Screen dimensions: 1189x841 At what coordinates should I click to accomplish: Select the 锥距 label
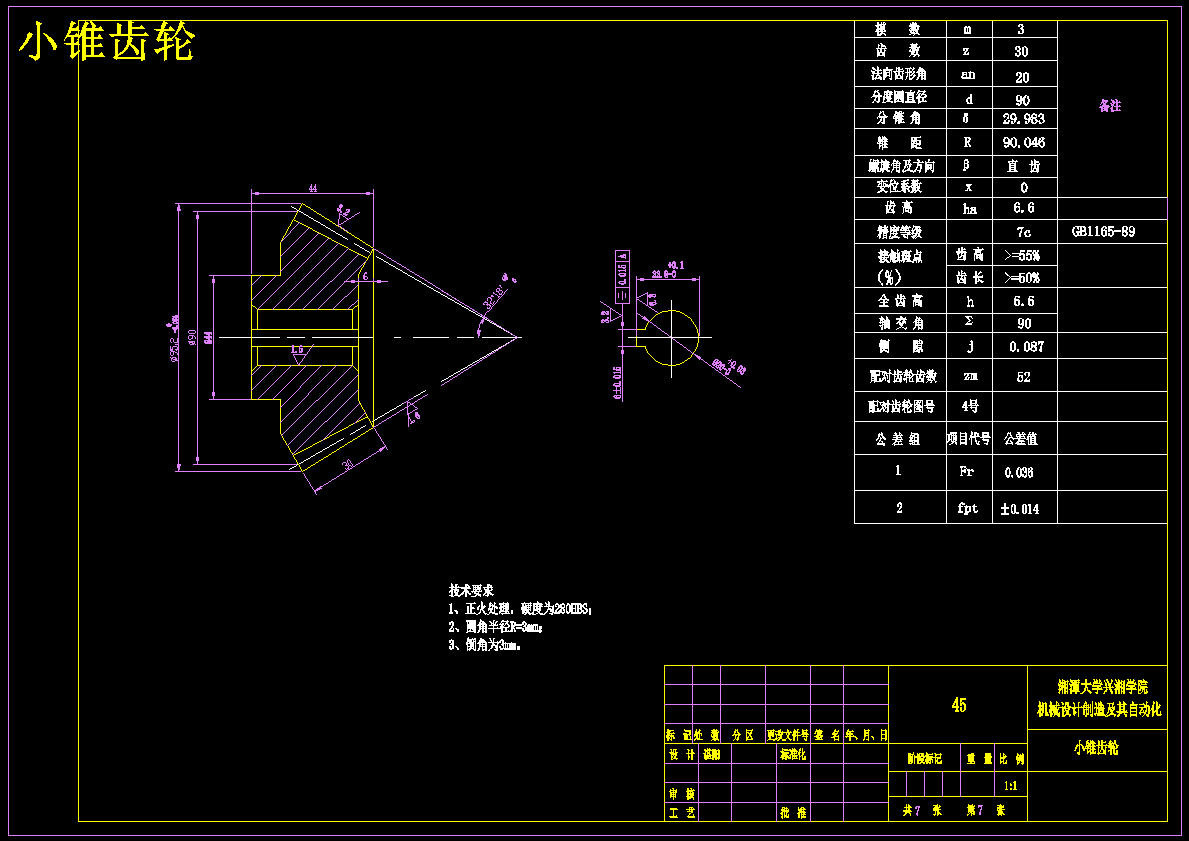pyautogui.click(x=899, y=143)
